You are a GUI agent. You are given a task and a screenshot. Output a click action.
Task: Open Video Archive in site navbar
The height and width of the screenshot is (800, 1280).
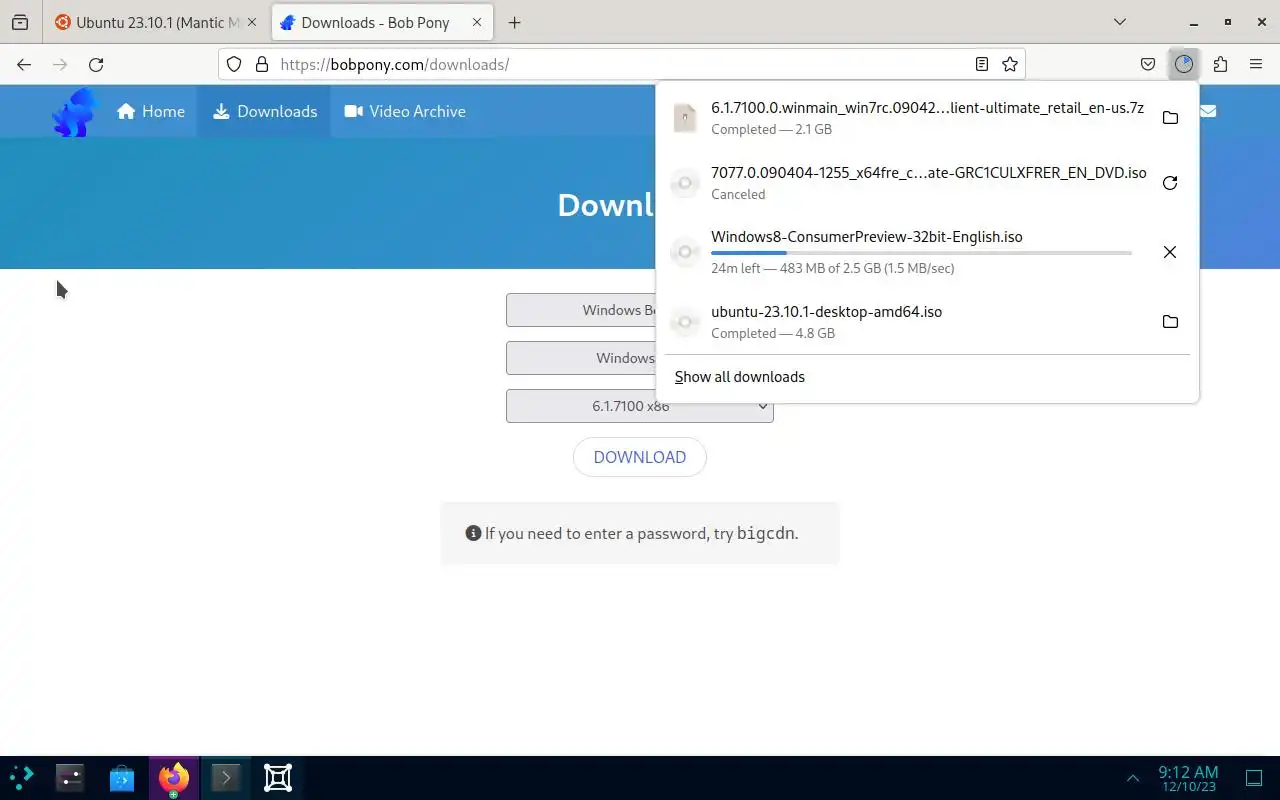[405, 111]
